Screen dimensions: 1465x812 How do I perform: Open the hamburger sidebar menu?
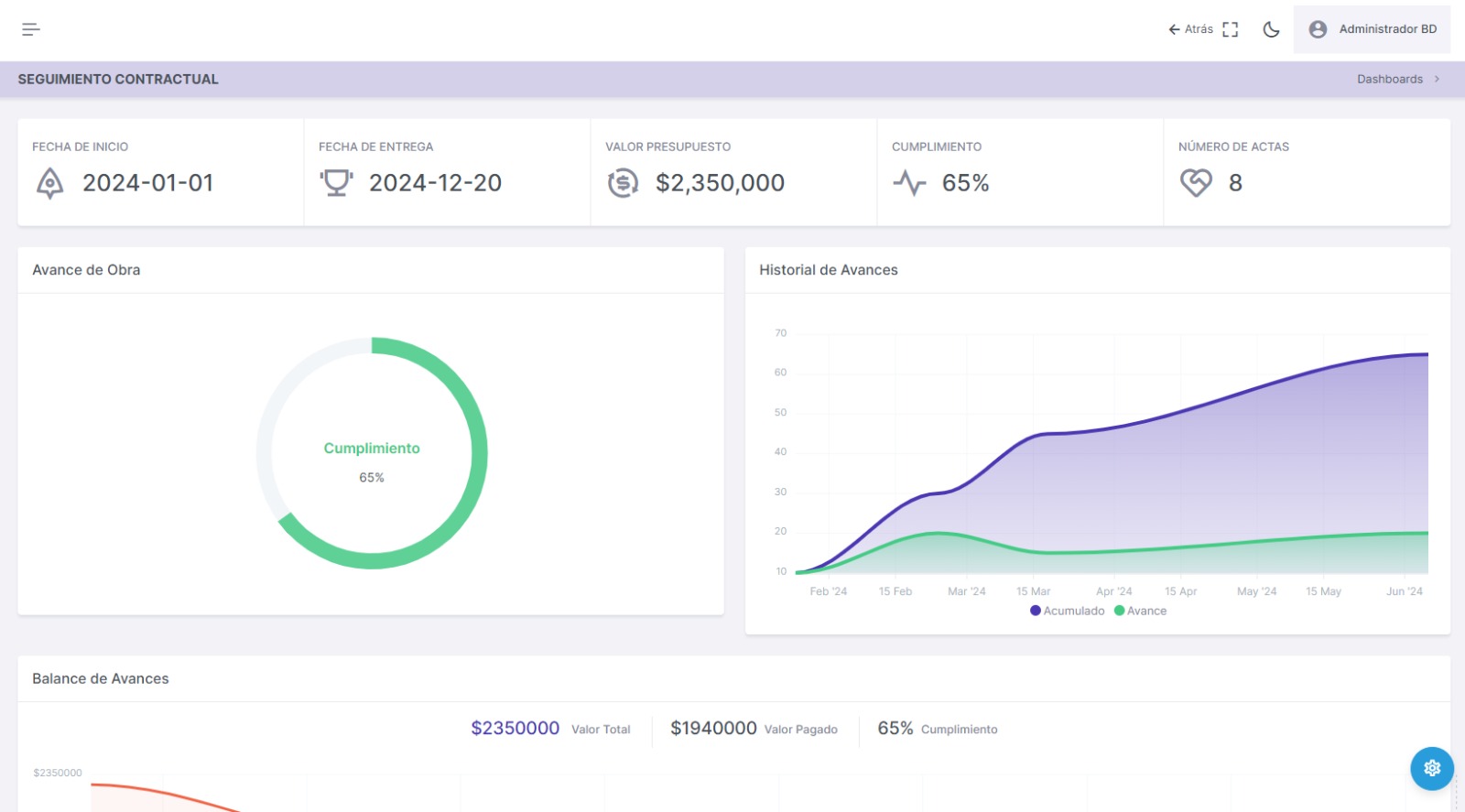31,29
